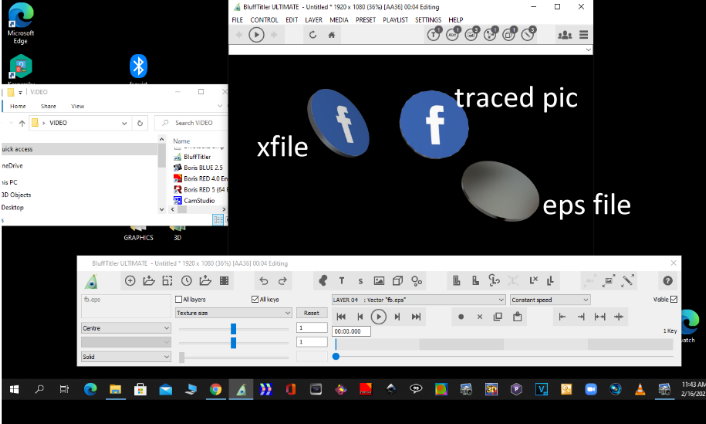Add a text layer with the T icon
This screenshot has height=424, width=706.
342,281
